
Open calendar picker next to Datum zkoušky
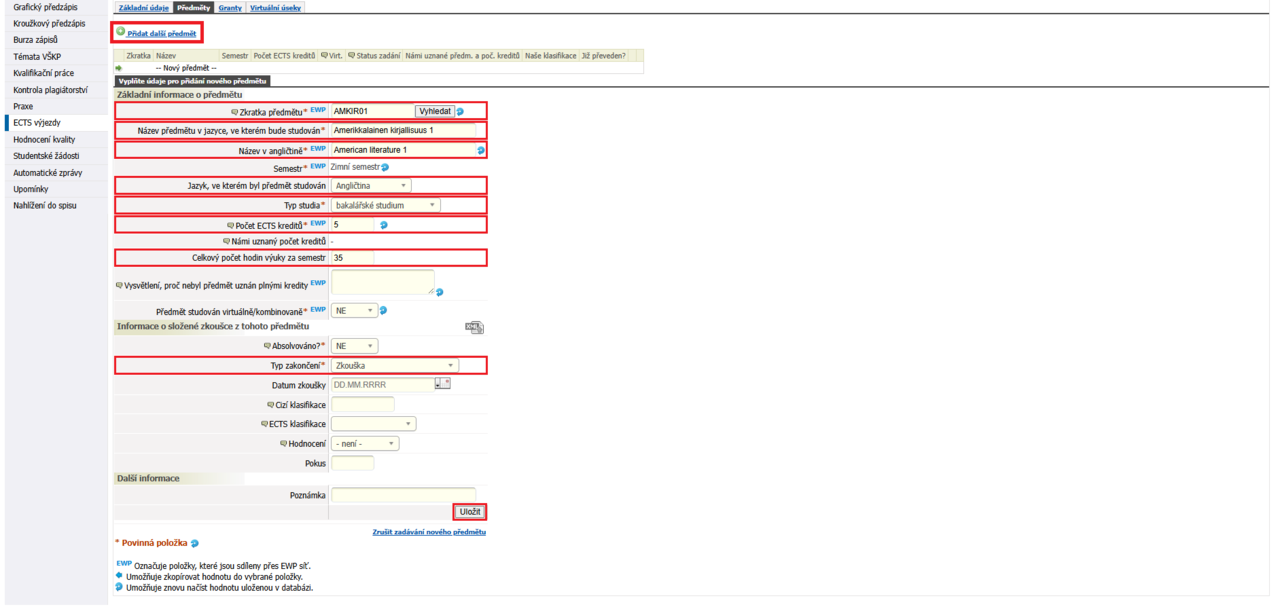click(440, 384)
